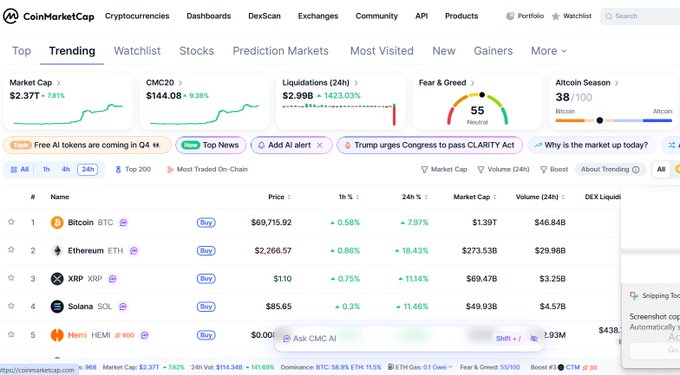Open the Volume (24h) filter dropdown
The width and height of the screenshot is (680, 375).
503,170
